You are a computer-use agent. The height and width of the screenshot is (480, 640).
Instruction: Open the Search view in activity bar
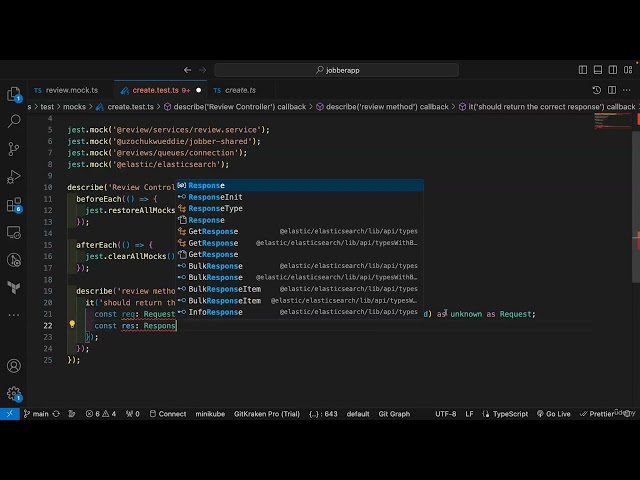(14, 121)
